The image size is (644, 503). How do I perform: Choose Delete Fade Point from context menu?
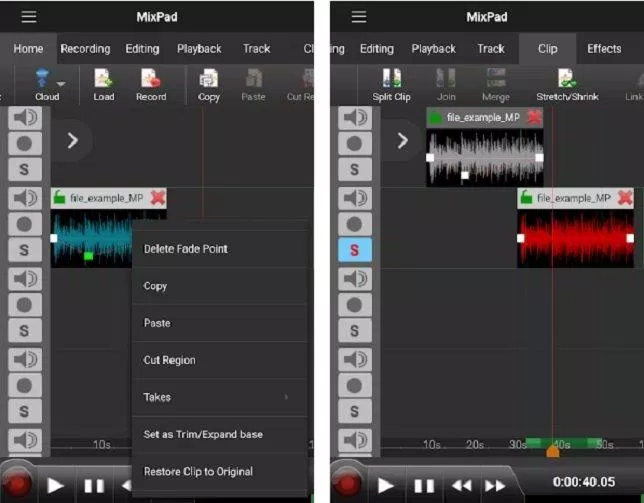(x=220, y=249)
